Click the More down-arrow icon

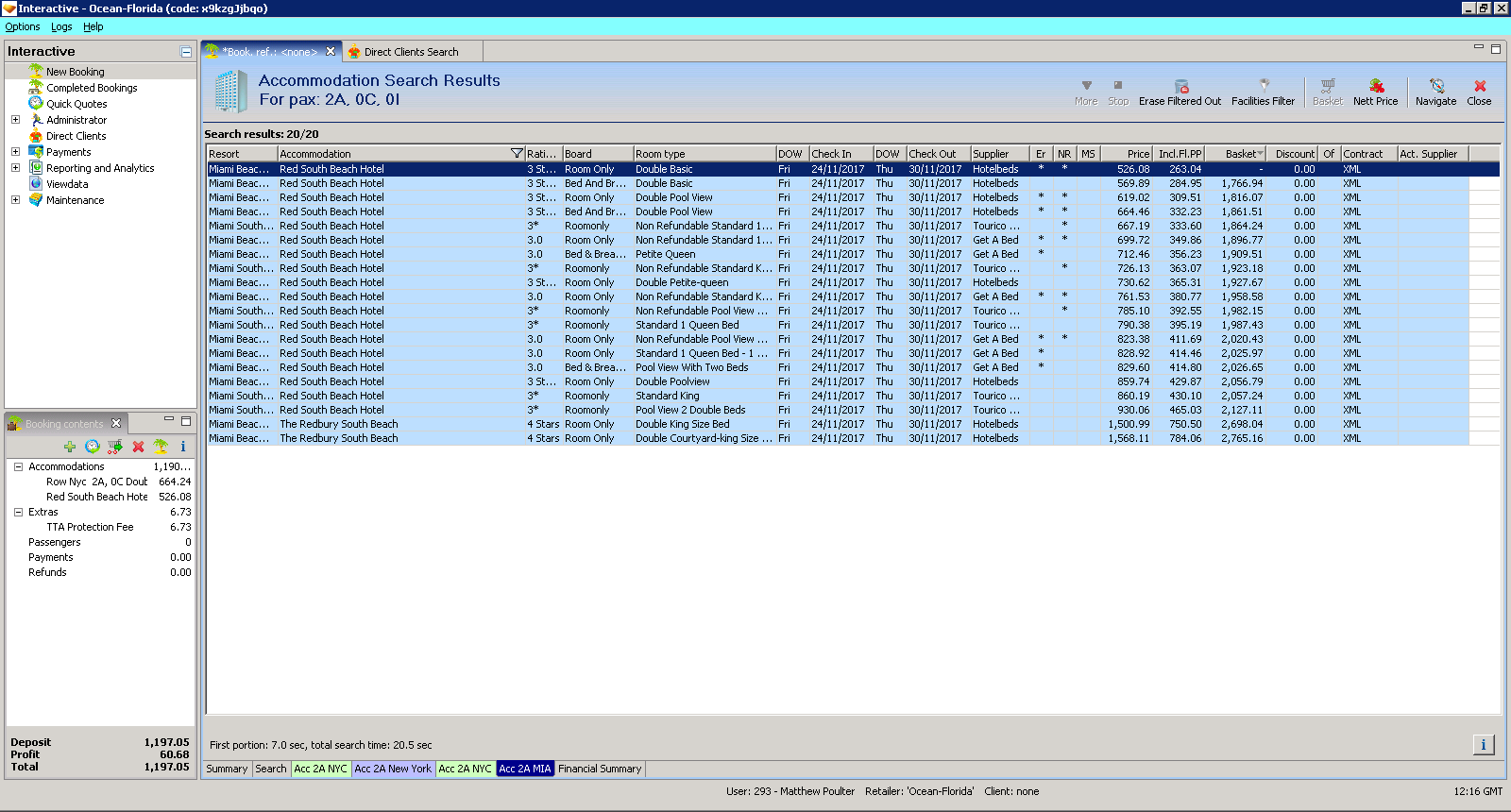(1086, 85)
